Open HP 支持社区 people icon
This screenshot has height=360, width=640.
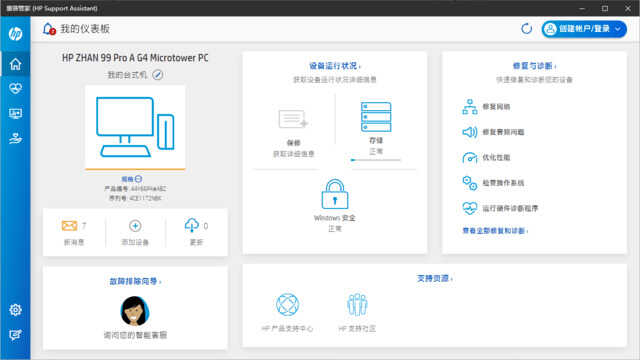357,304
